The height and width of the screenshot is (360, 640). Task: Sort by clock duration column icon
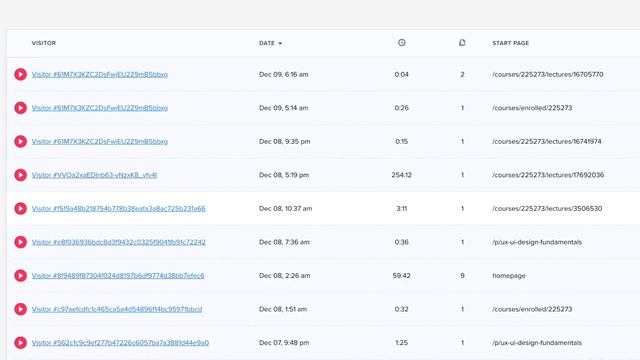point(402,42)
